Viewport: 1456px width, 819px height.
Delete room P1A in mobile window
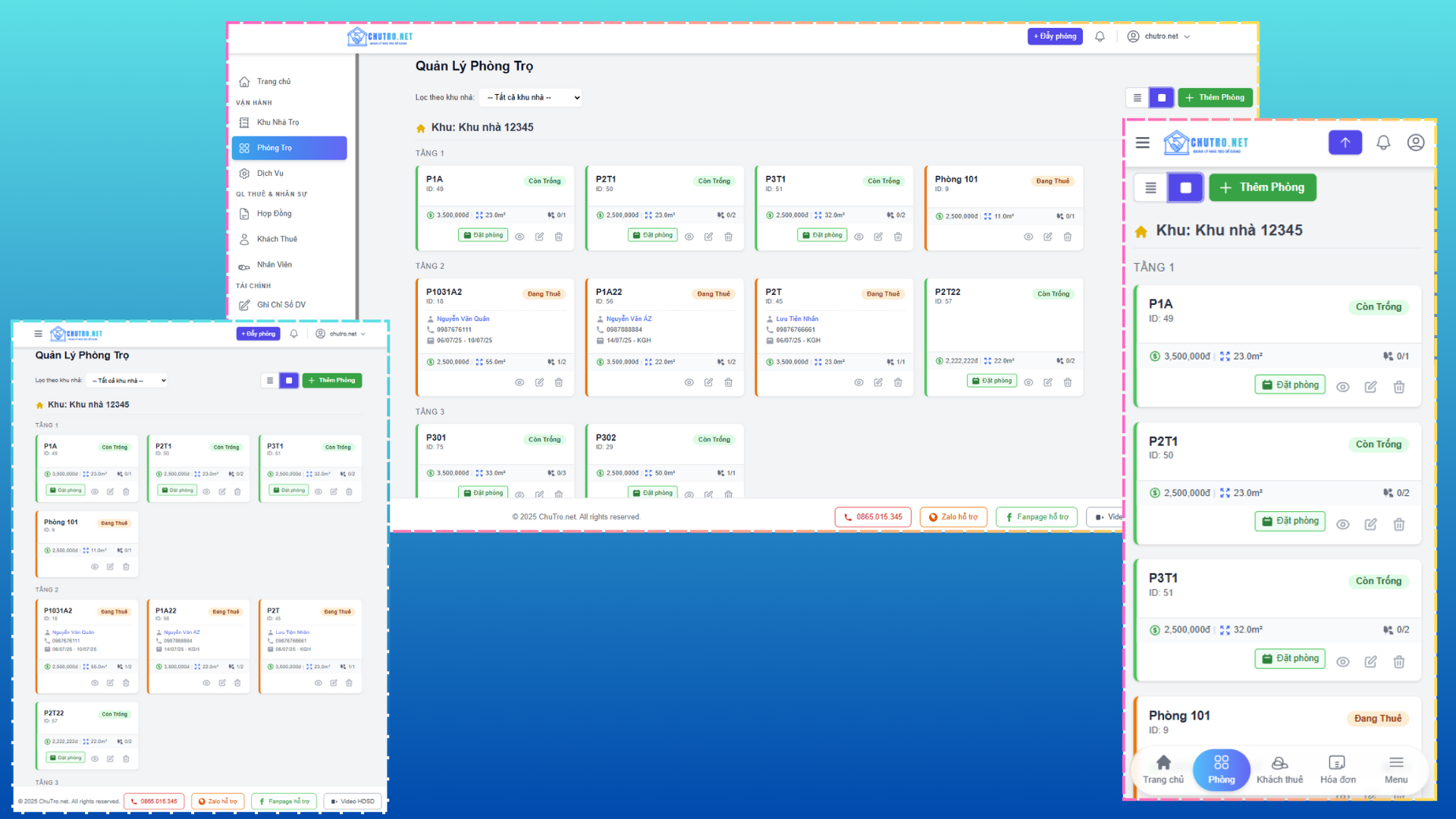tap(1399, 387)
